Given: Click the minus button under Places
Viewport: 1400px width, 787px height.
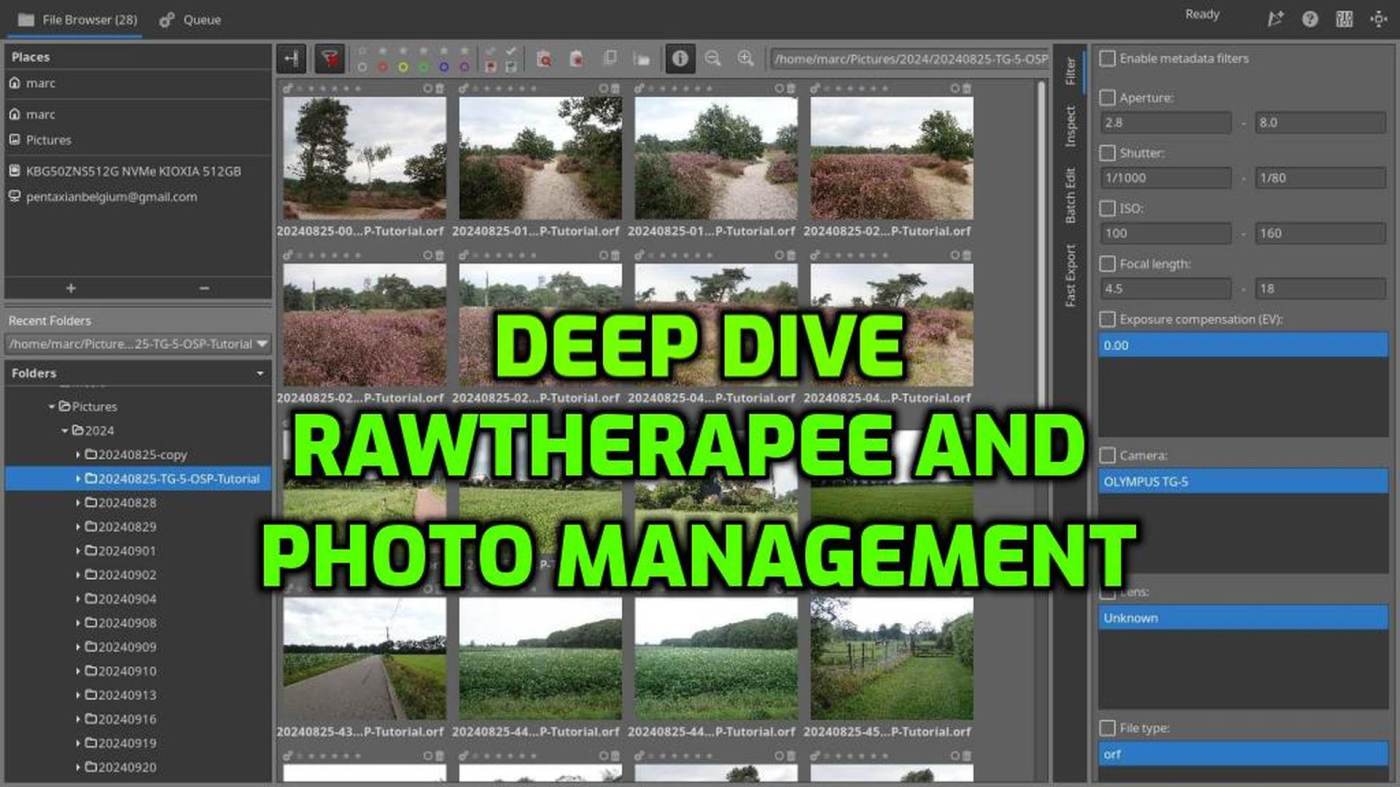Looking at the screenshot, I should (204, 288).
